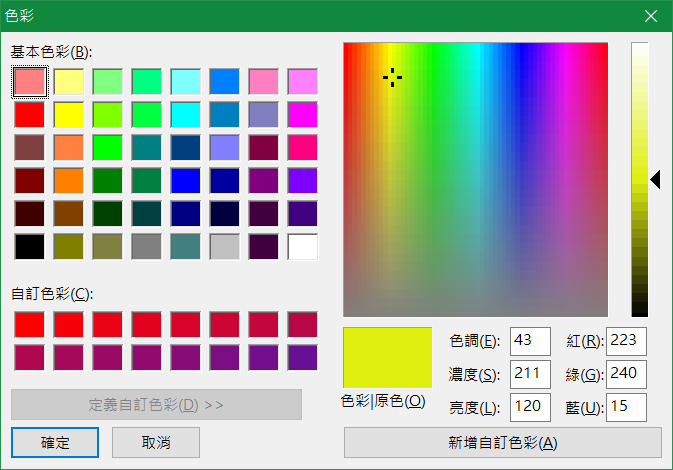Choose the brown basic color swatch
Viewport: 673px width, 470px height.
[69, 214]
